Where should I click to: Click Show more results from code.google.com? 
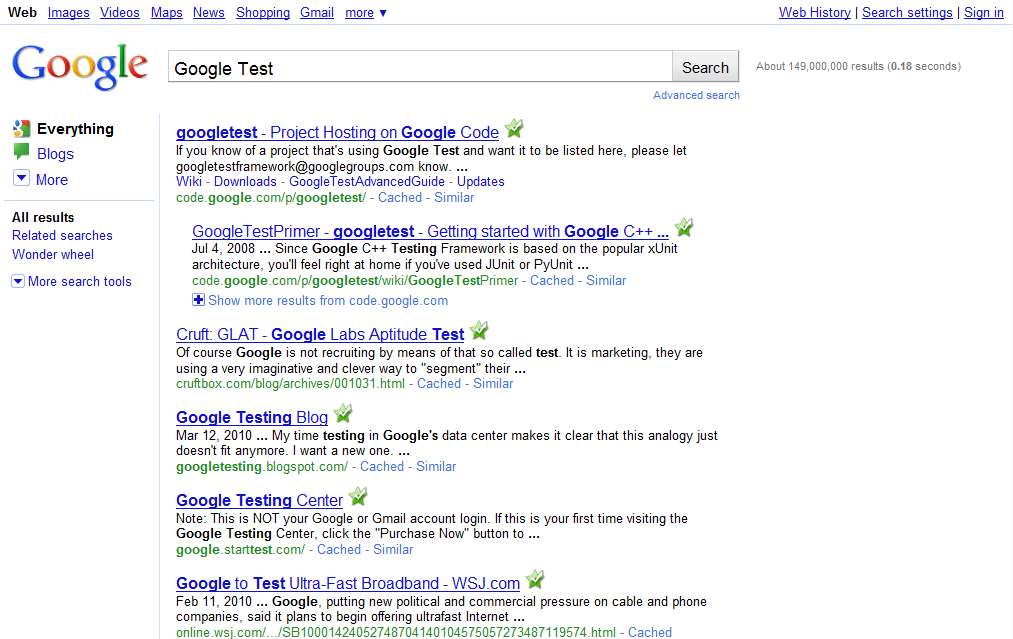point(328,300)
